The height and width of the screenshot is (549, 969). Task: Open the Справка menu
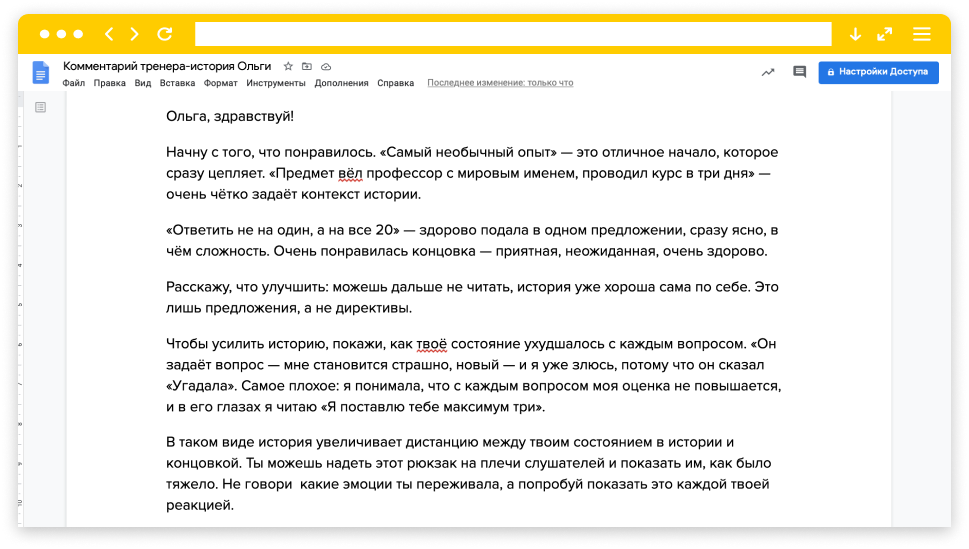pyautogui.click(x=396, y=83)
